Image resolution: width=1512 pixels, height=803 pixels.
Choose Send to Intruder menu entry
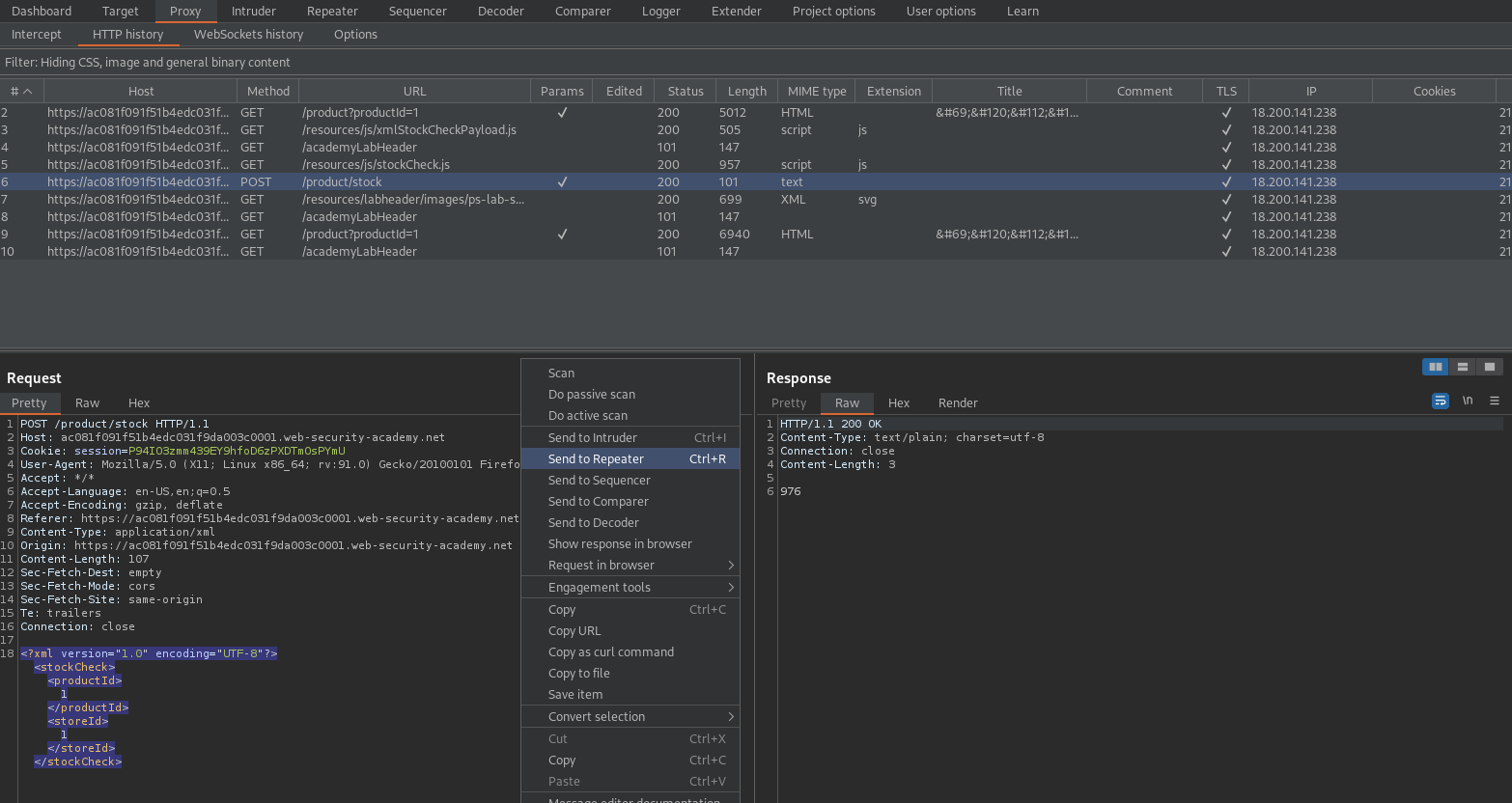(630, 438)
